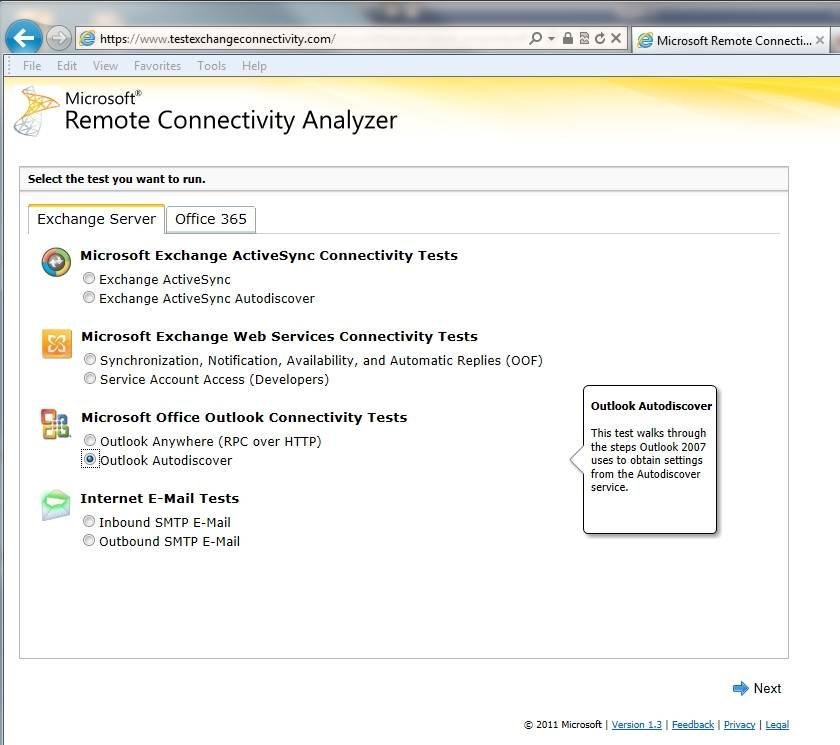
Task: Select the Microsoft Remote Connecti... browser tab
Action: 731,40
